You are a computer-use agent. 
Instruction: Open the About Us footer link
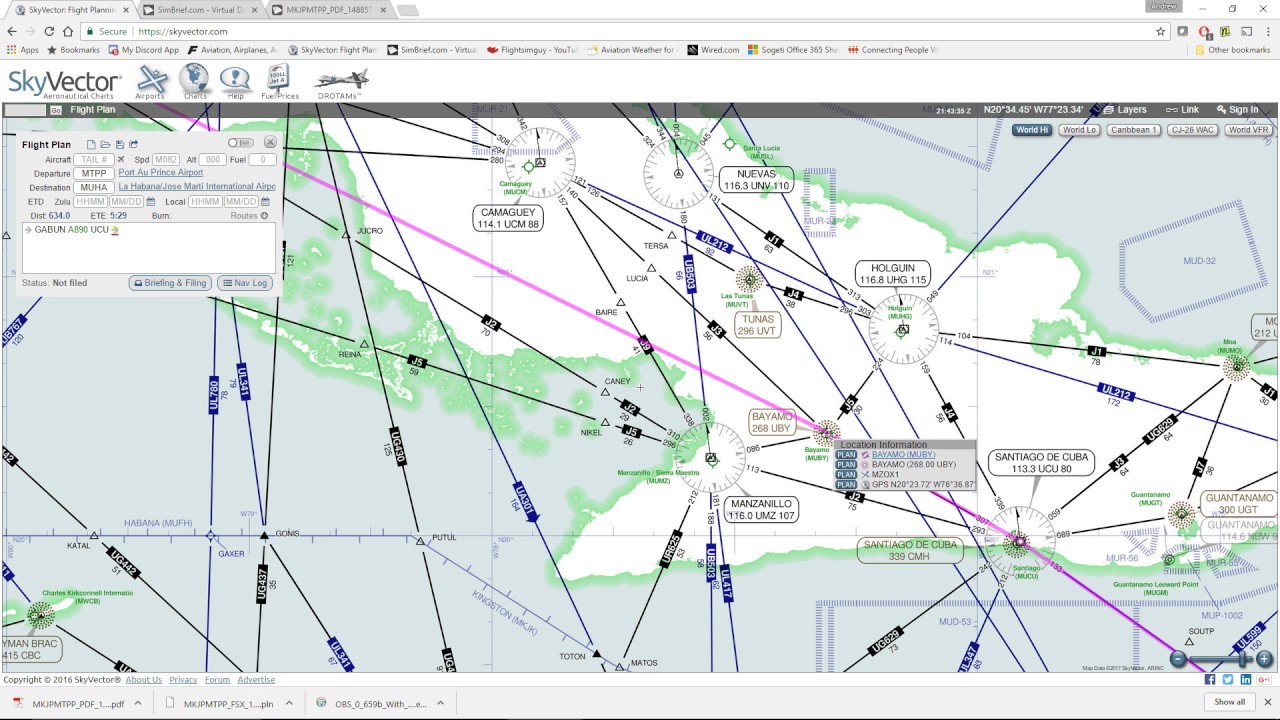[x=143, y=680]
